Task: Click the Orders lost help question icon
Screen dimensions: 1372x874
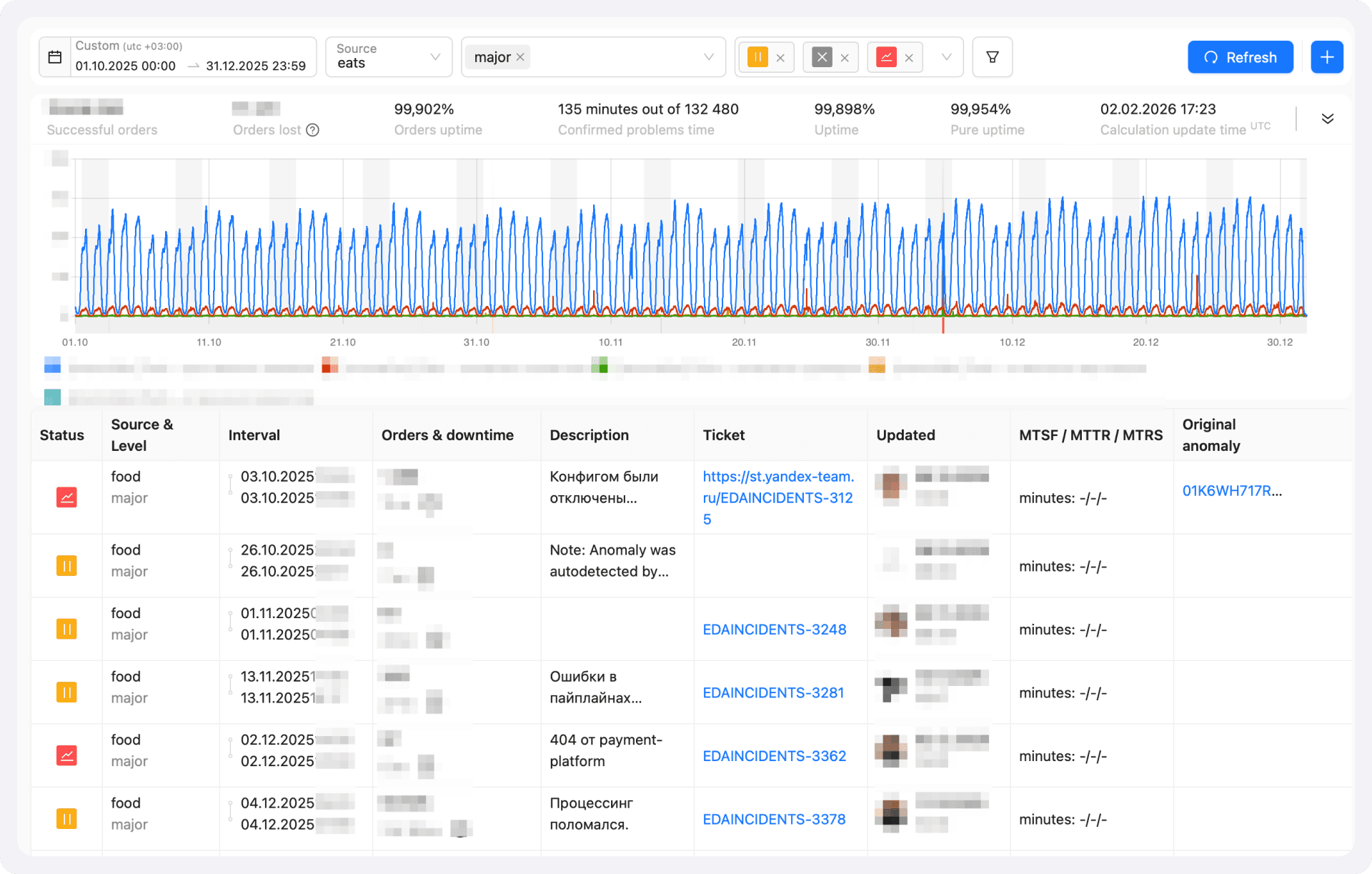Action: pos(312,130)
